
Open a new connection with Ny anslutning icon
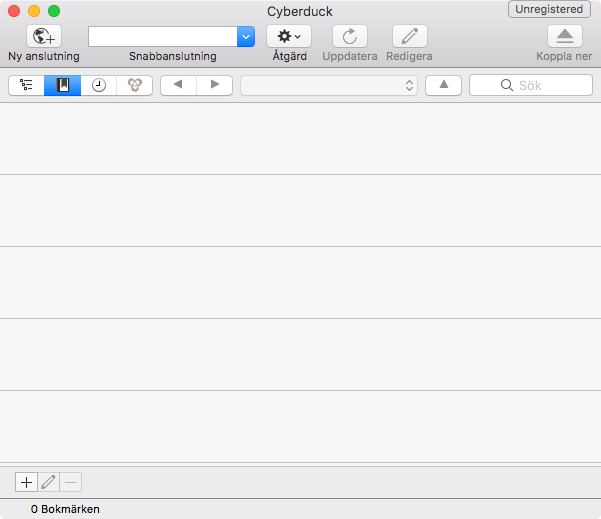tap(44, 36)
